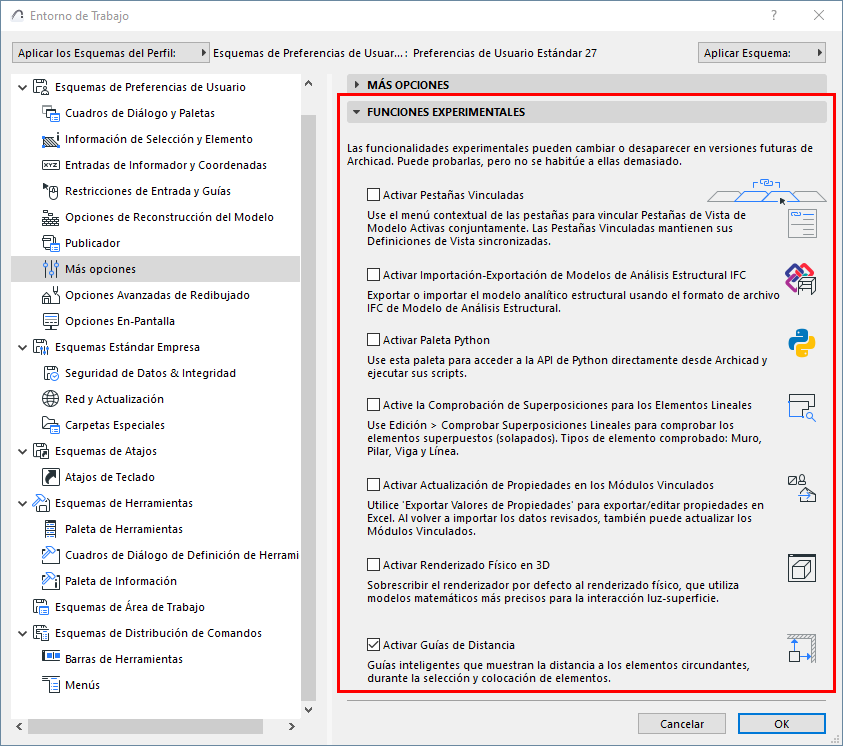The height and width of the screenshot is (746, 843).
Task: Click the Red y Actualización globe icon
Action: (51, 399)
